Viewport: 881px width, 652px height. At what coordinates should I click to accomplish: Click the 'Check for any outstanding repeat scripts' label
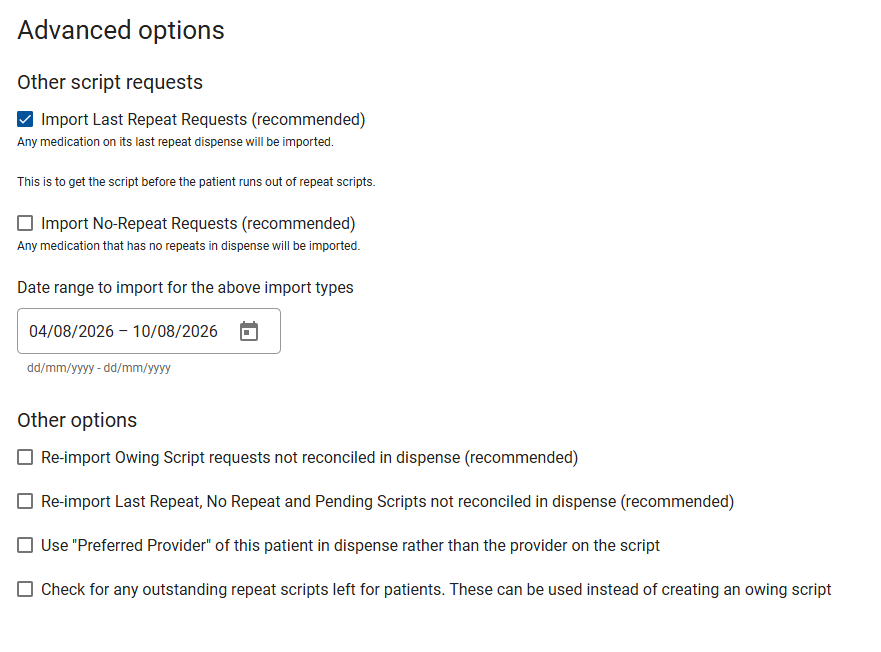[436, 589]
